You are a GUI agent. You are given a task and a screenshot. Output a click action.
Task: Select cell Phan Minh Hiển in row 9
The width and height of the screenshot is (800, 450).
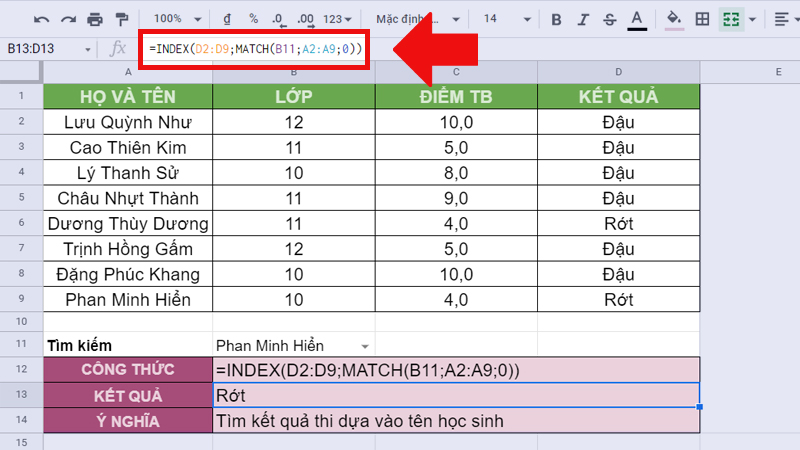point(128,299)
